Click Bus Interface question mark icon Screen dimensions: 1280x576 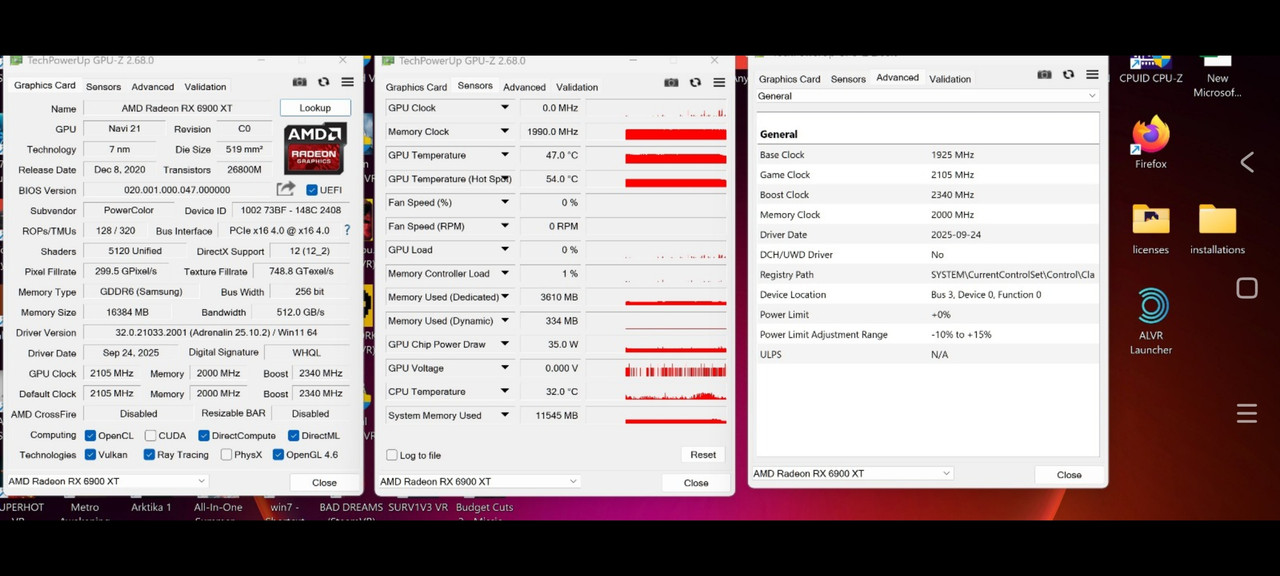(347, 230)
